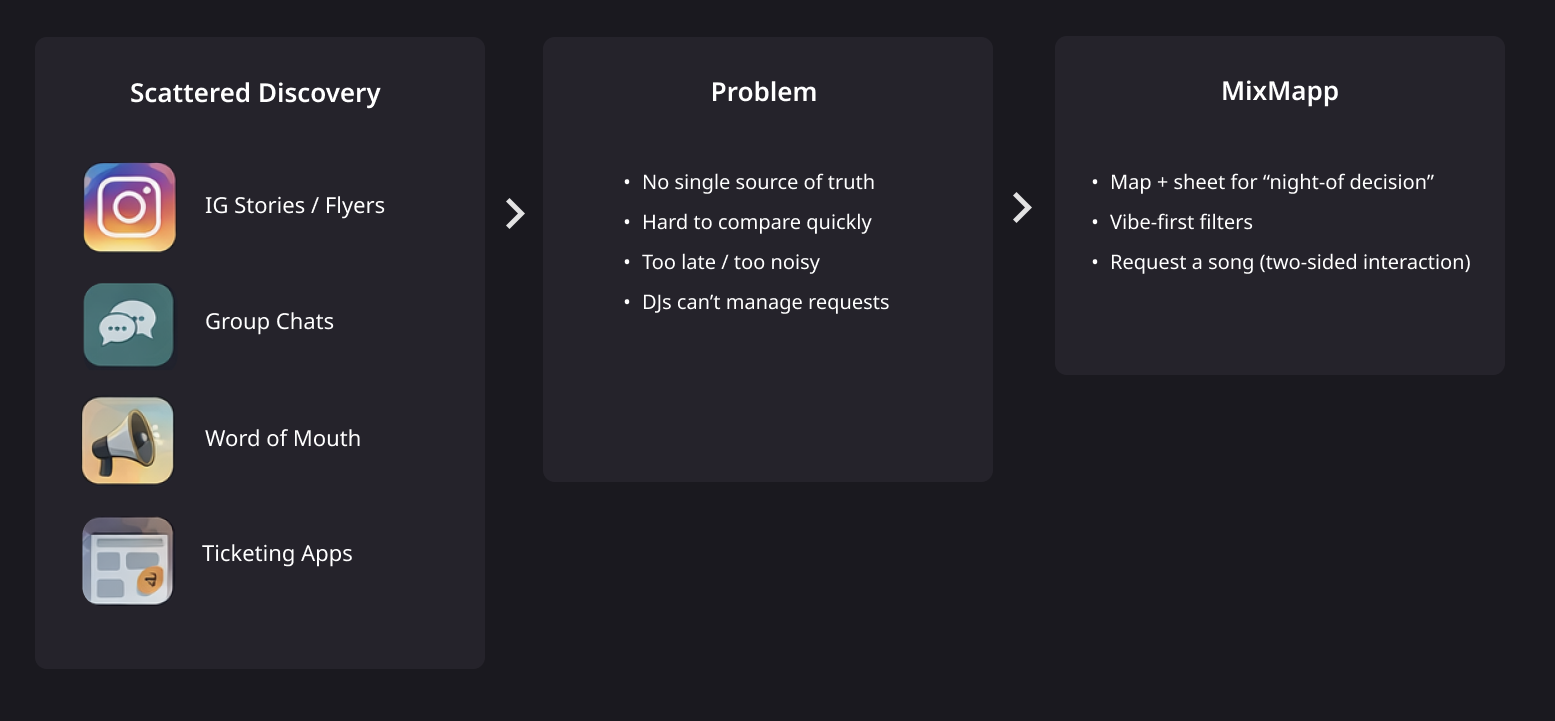Click the Ticketing Apps label

(277, 554)
